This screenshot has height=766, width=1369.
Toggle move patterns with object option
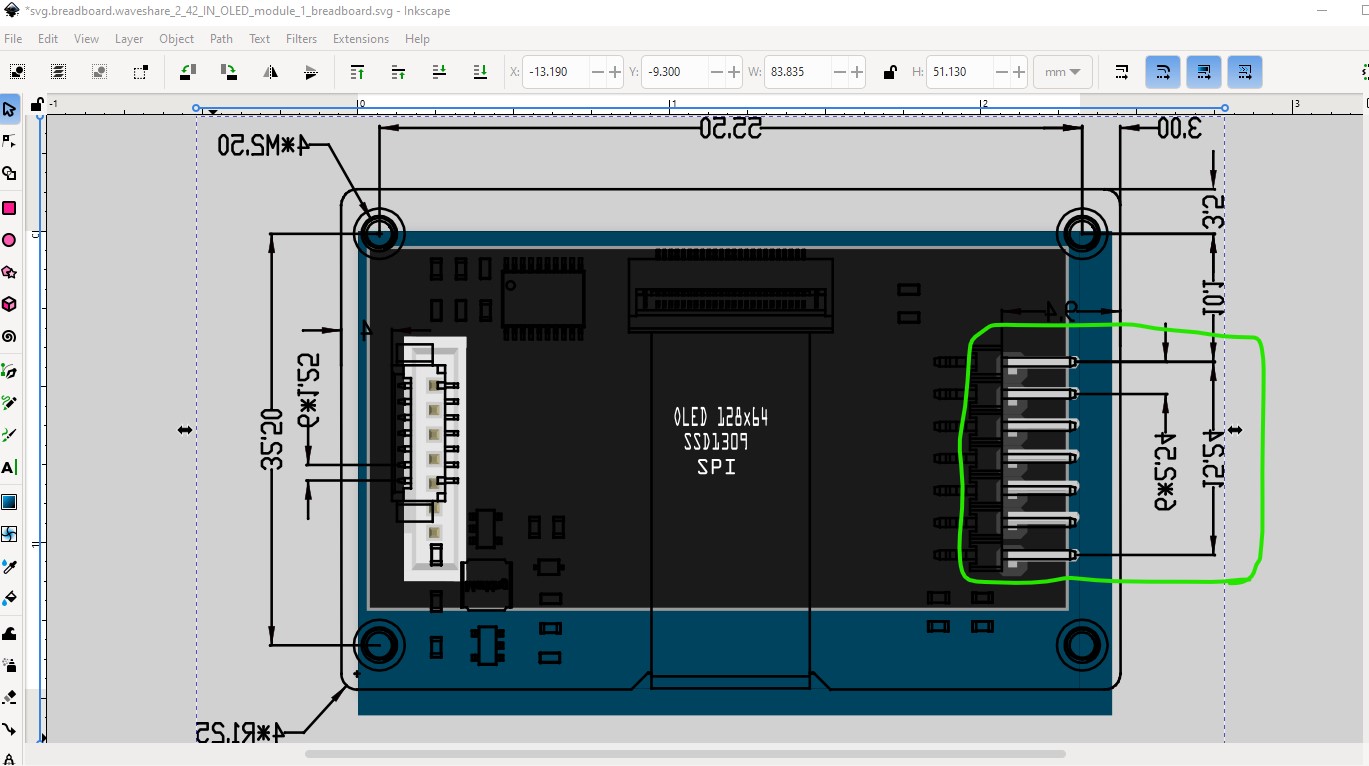[1245, 72]
